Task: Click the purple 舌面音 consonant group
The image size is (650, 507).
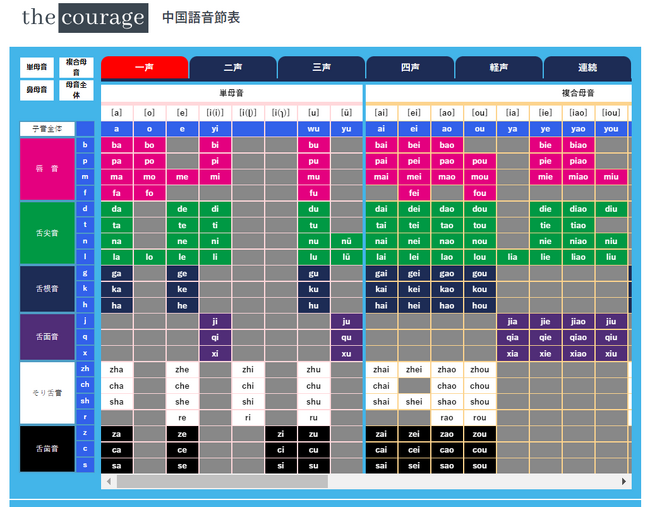Action: 47,337
